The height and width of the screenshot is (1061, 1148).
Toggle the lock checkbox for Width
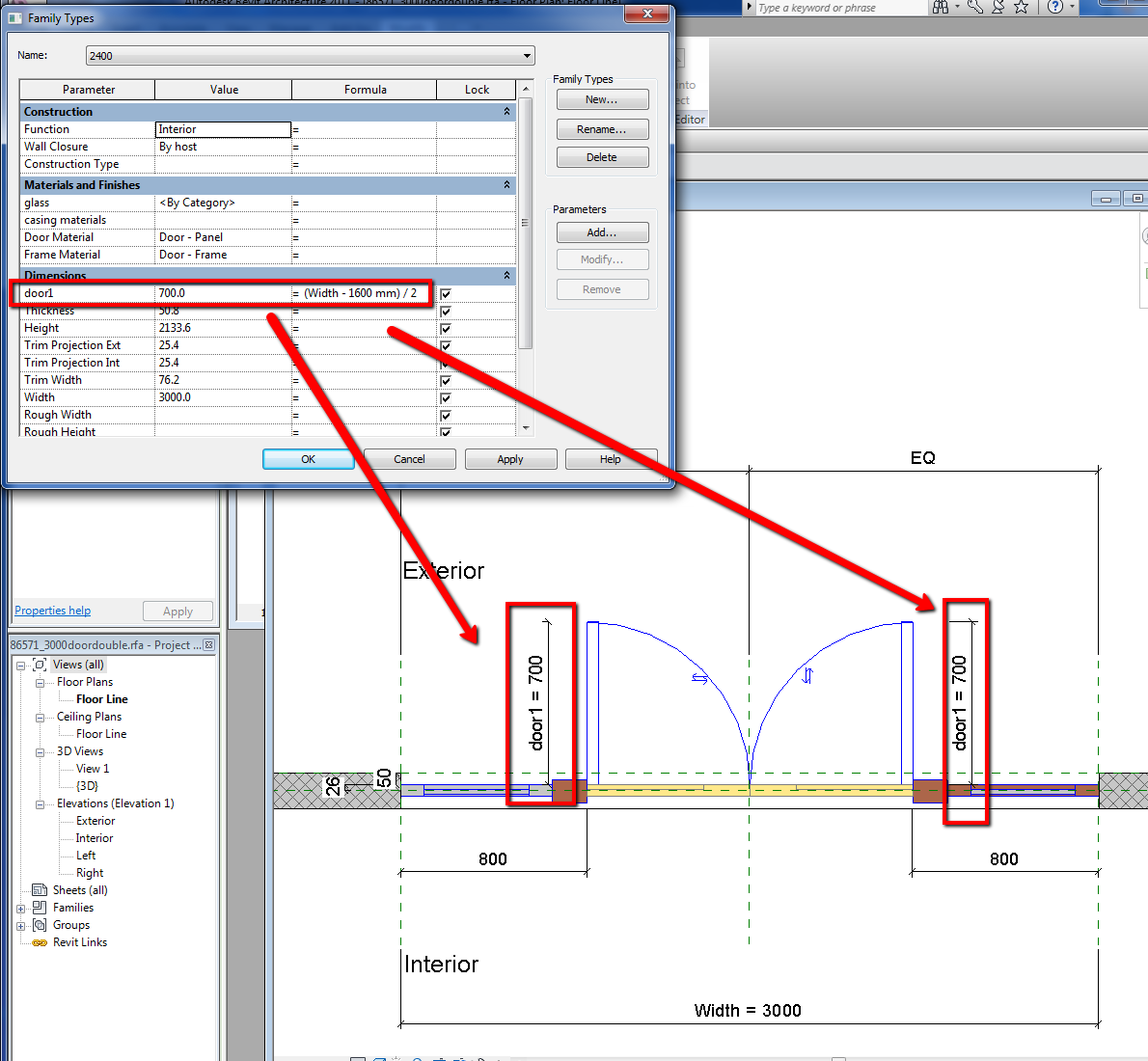[446, 398]
